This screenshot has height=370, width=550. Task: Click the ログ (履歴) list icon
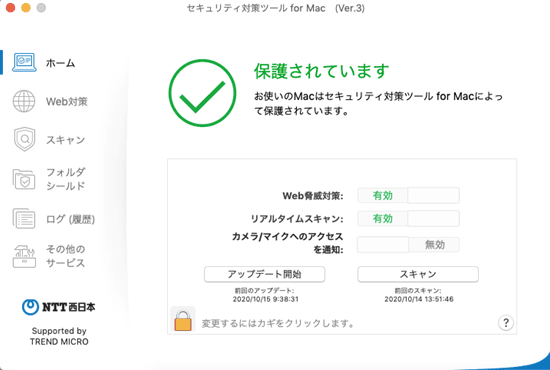[x=24, y=218]
